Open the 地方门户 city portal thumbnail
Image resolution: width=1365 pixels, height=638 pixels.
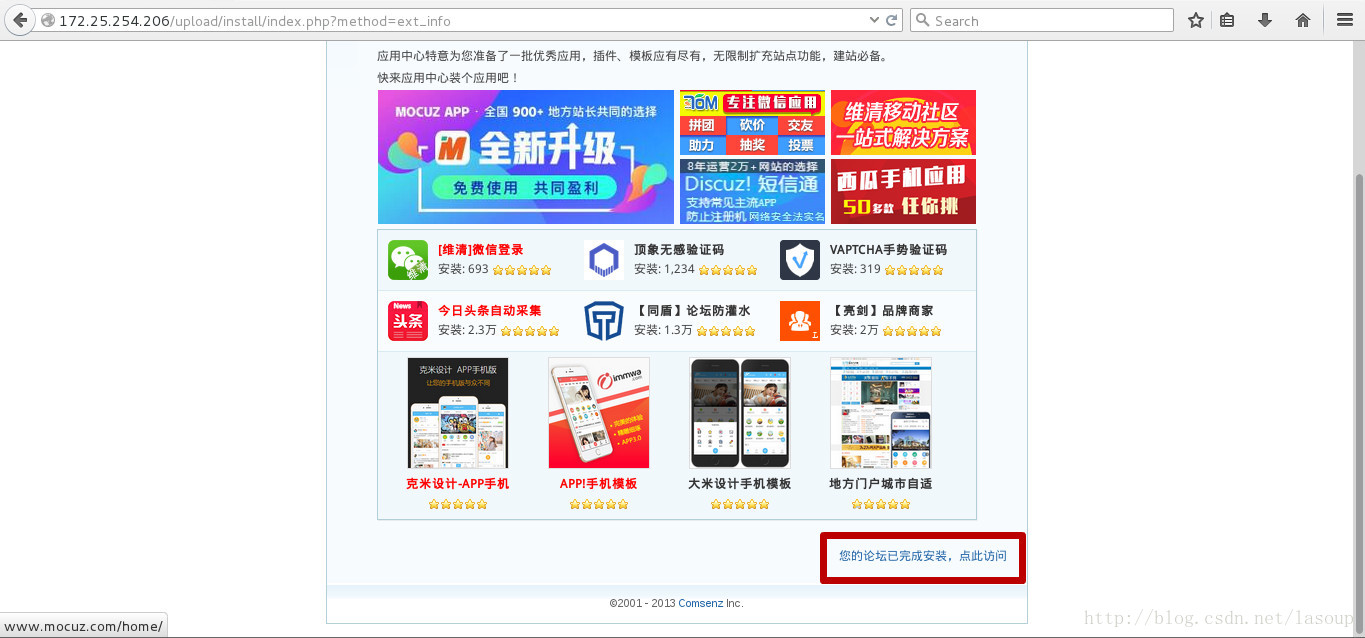coord(881,413)
